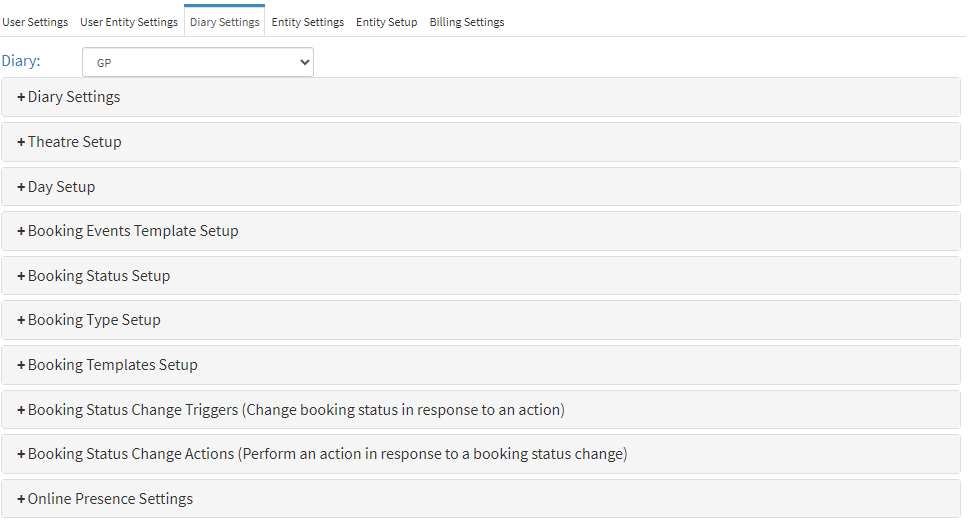Screen dimensions: 968x522
Task: Select the Entity Settings tab
Action: pyautogui.click(x=308, y=22)
